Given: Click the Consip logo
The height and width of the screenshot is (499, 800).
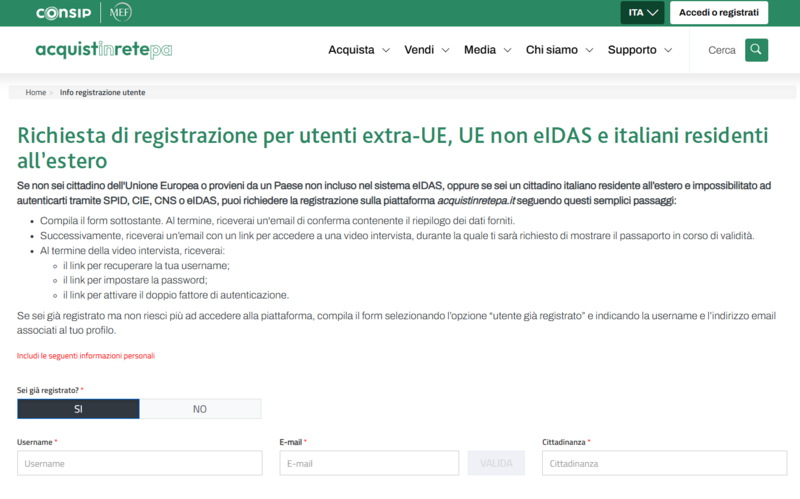Looking at the screenshot, I should 63,13.
